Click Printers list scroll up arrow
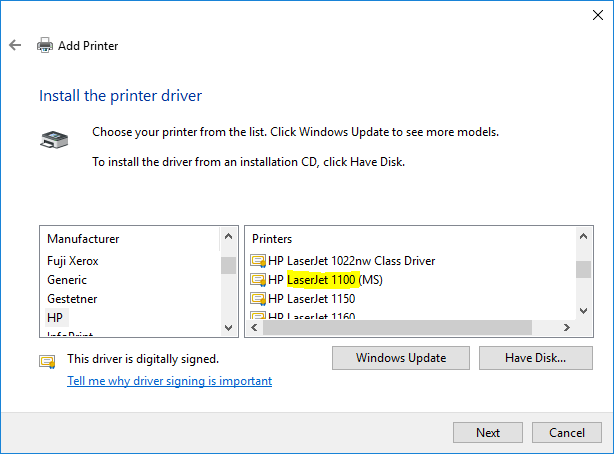Viewport: 614px width, 454px height. (583, 236)
